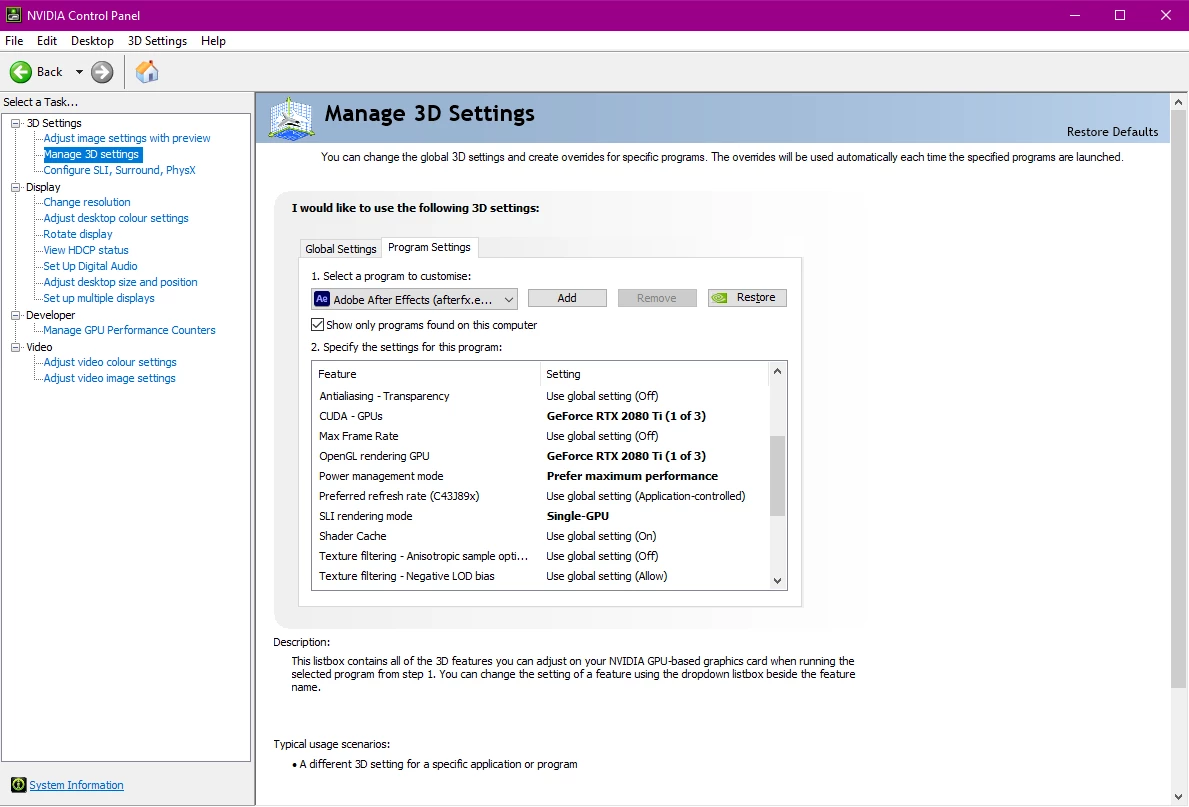Open the Help menu
The width and height of the screenshot is (1189, 807).
[x=213, y=41]
